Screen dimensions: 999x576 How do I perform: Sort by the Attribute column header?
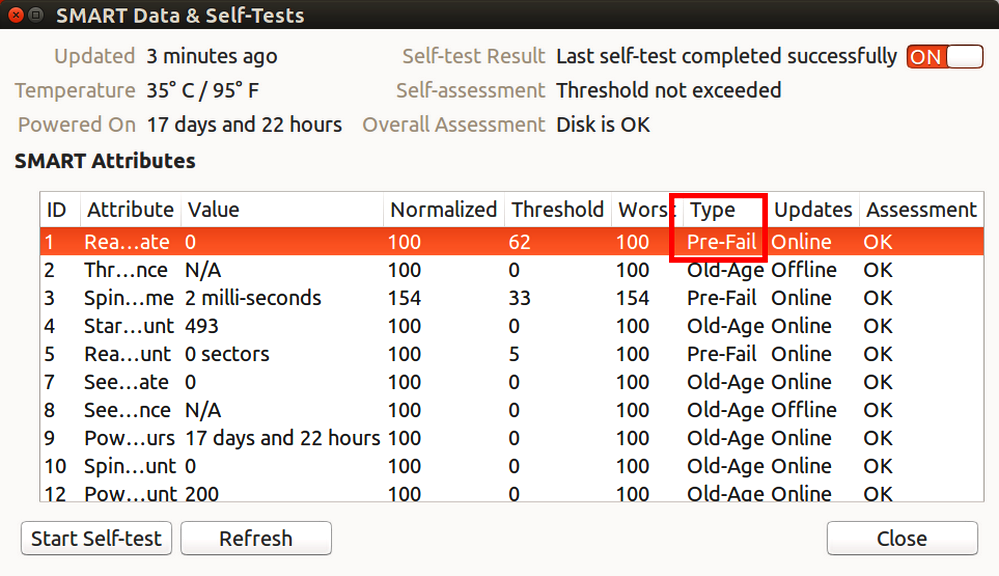(x=131, y=210)
